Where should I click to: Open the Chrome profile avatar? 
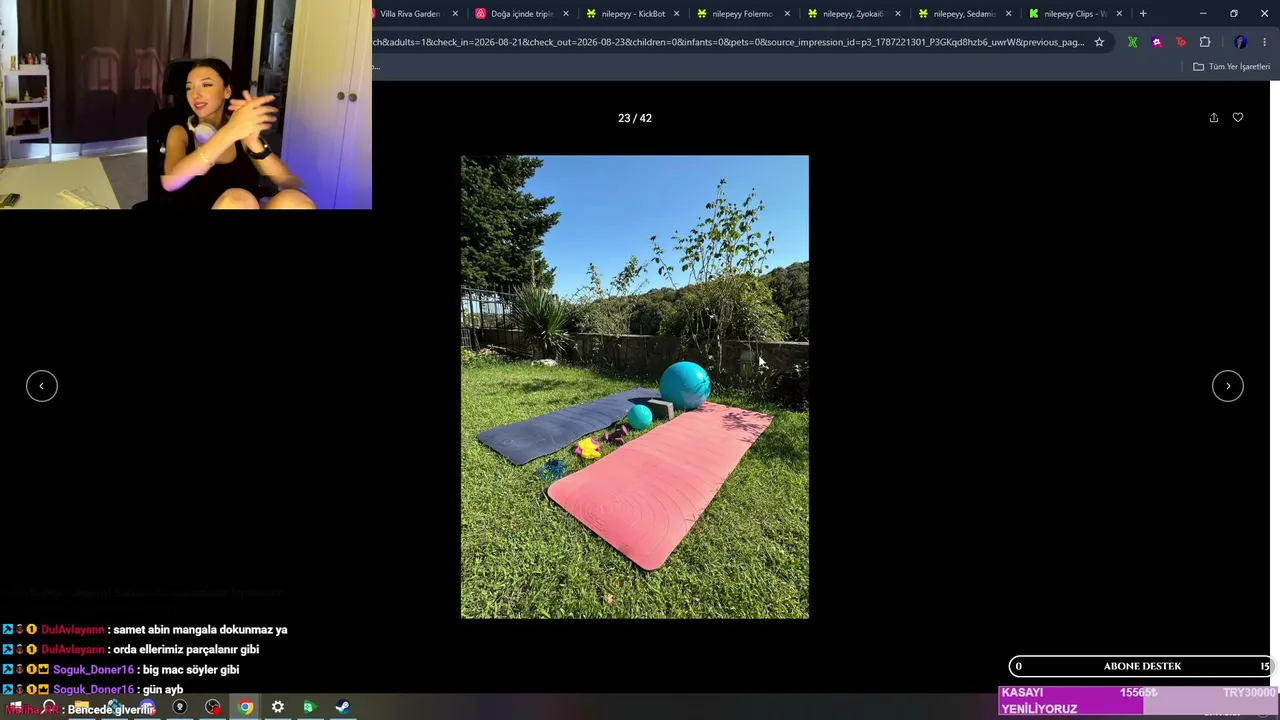tap(1240, 42)
